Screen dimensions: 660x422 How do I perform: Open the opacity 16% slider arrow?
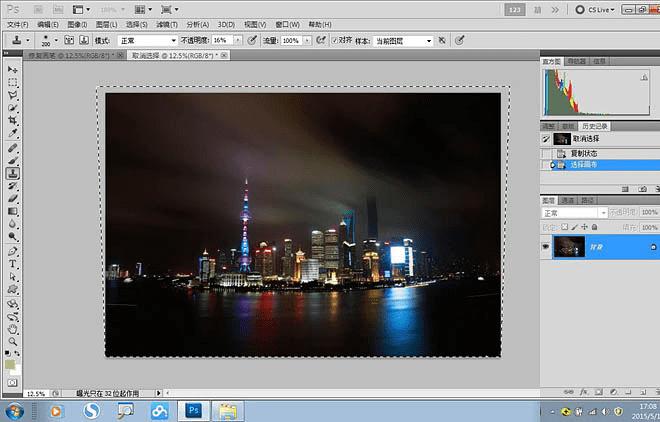tap(238, 40)
